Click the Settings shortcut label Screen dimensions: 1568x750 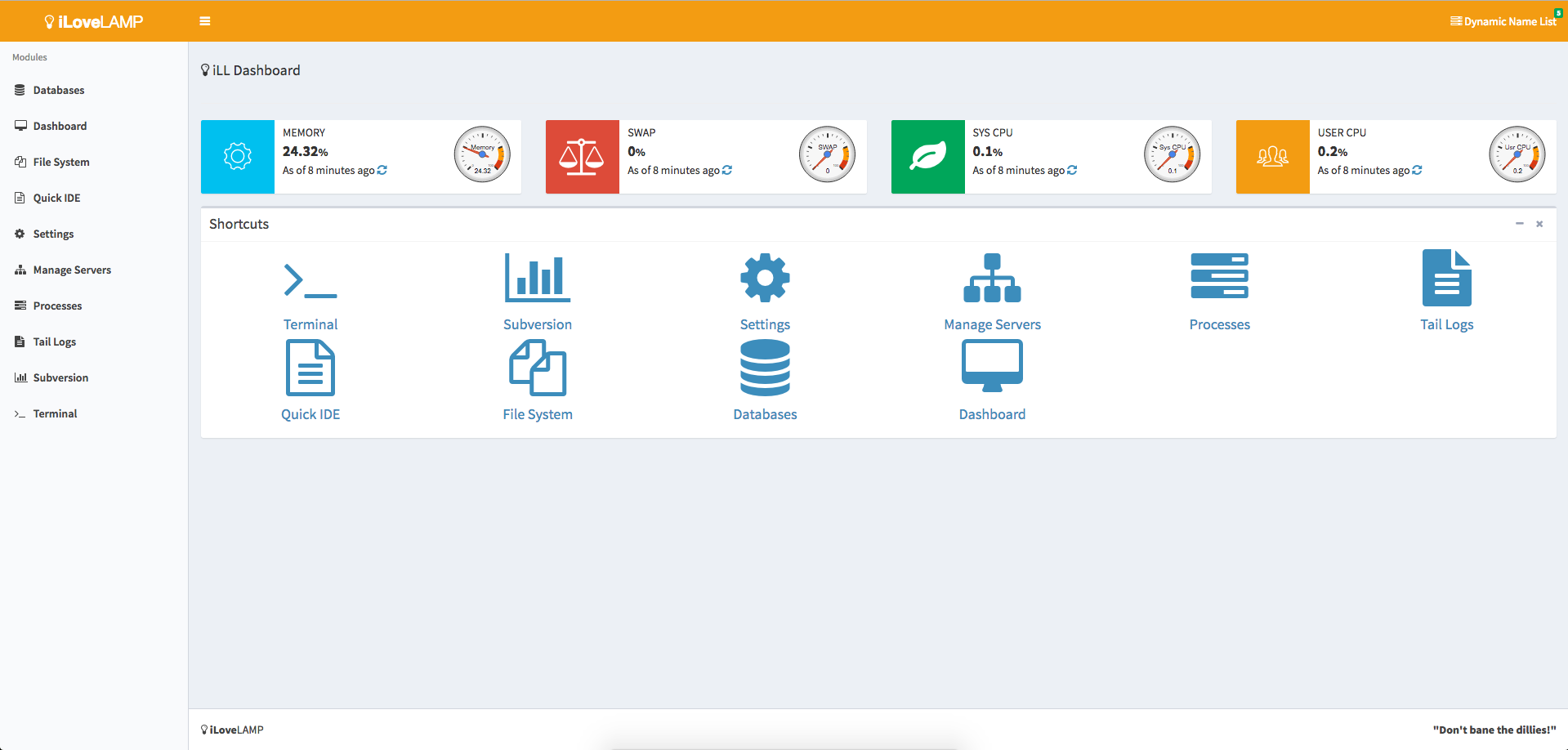click(765, 324)
